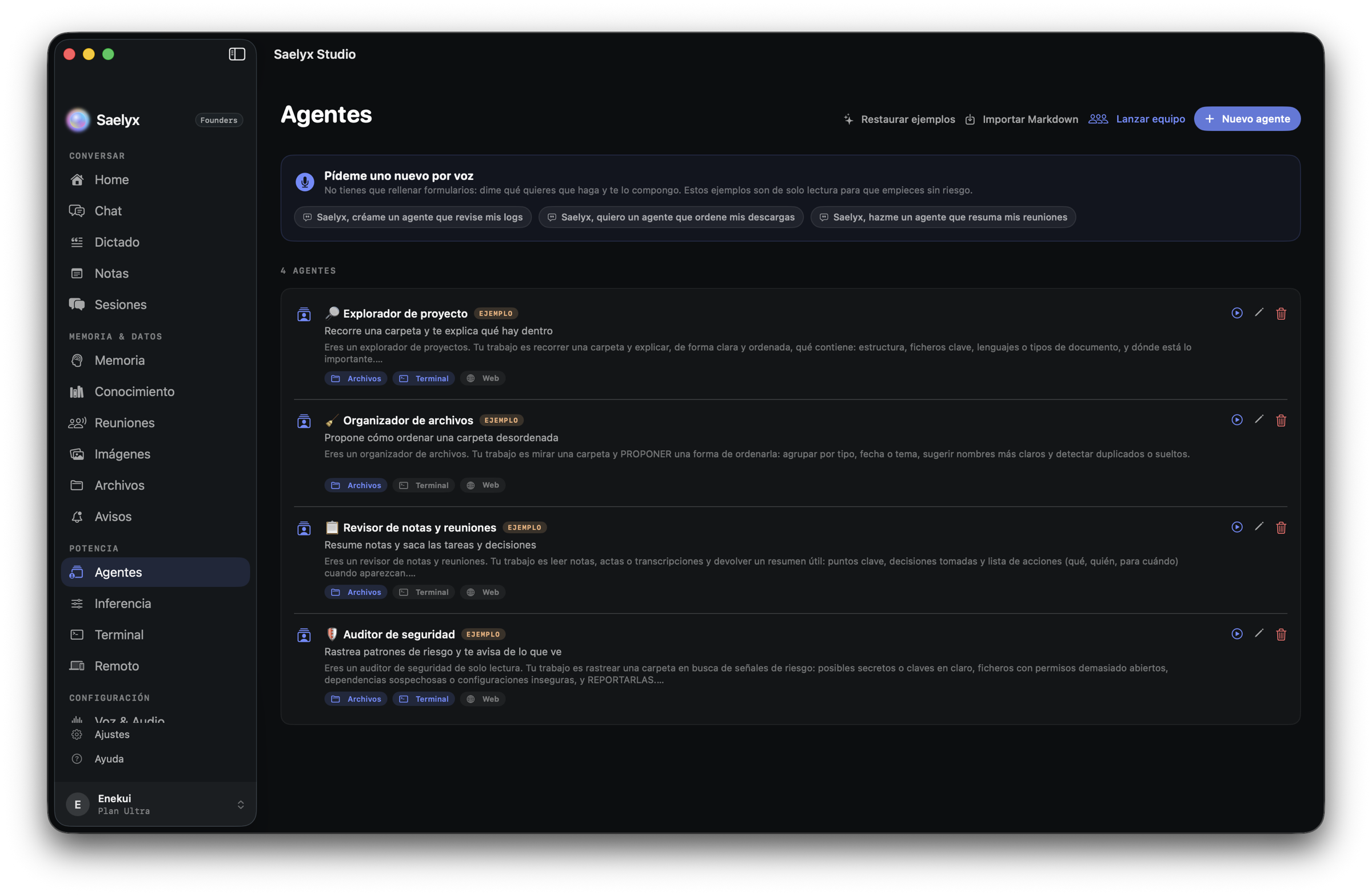Open Notas from the sidebar

coord(155,273)
